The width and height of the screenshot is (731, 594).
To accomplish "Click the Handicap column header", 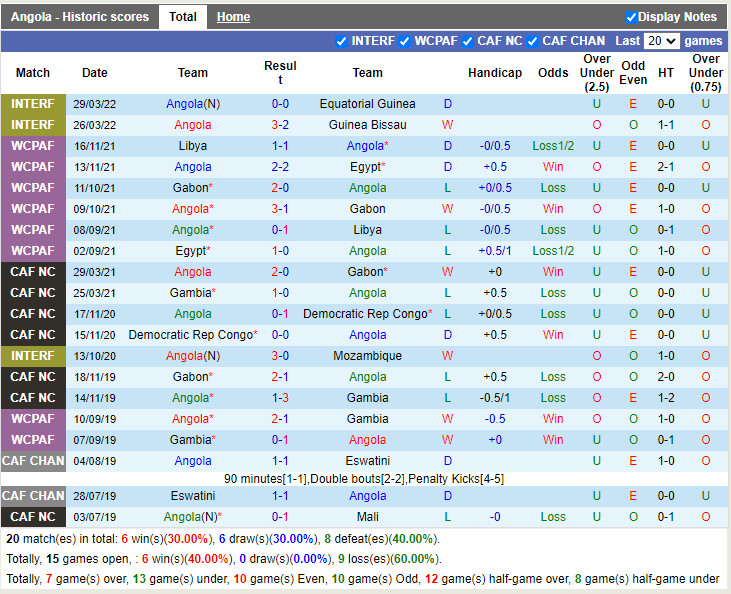I will (x=494, y=73).
